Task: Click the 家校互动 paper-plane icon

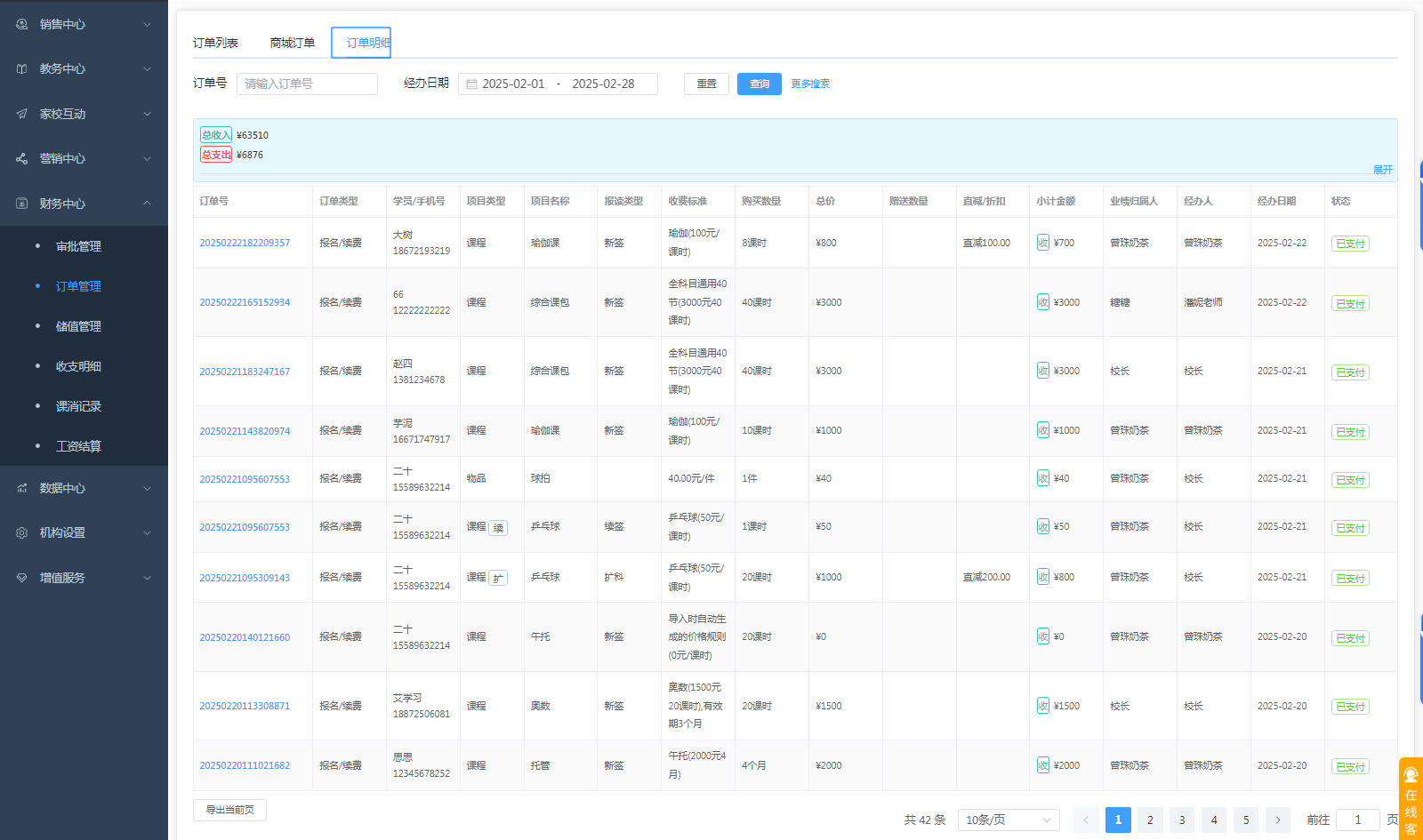Action: (x=22, y=114)
